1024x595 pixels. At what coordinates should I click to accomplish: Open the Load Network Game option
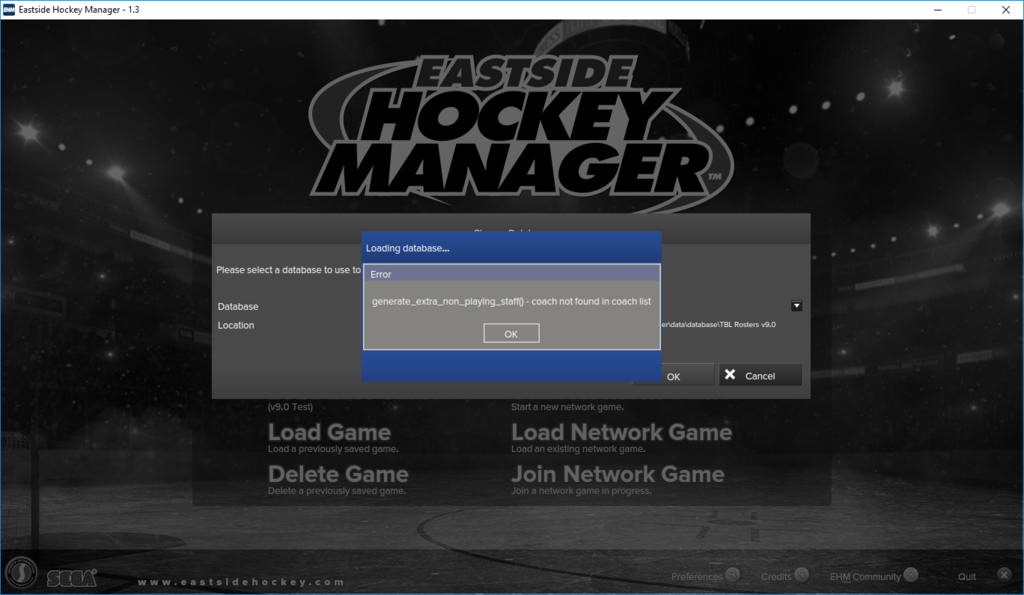[x=622, y=432]
